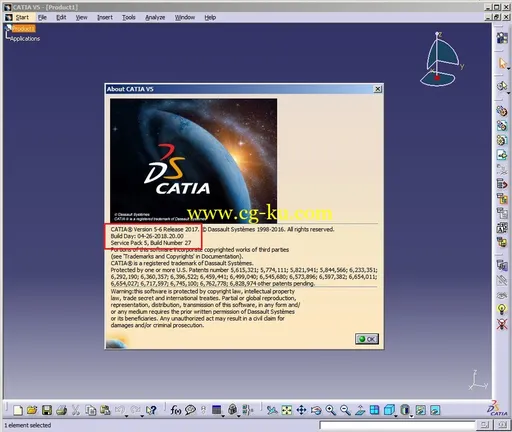The height and width of the screenshot is (432, 512).
Task: Open the Start menu
Action: click(22, 17)
